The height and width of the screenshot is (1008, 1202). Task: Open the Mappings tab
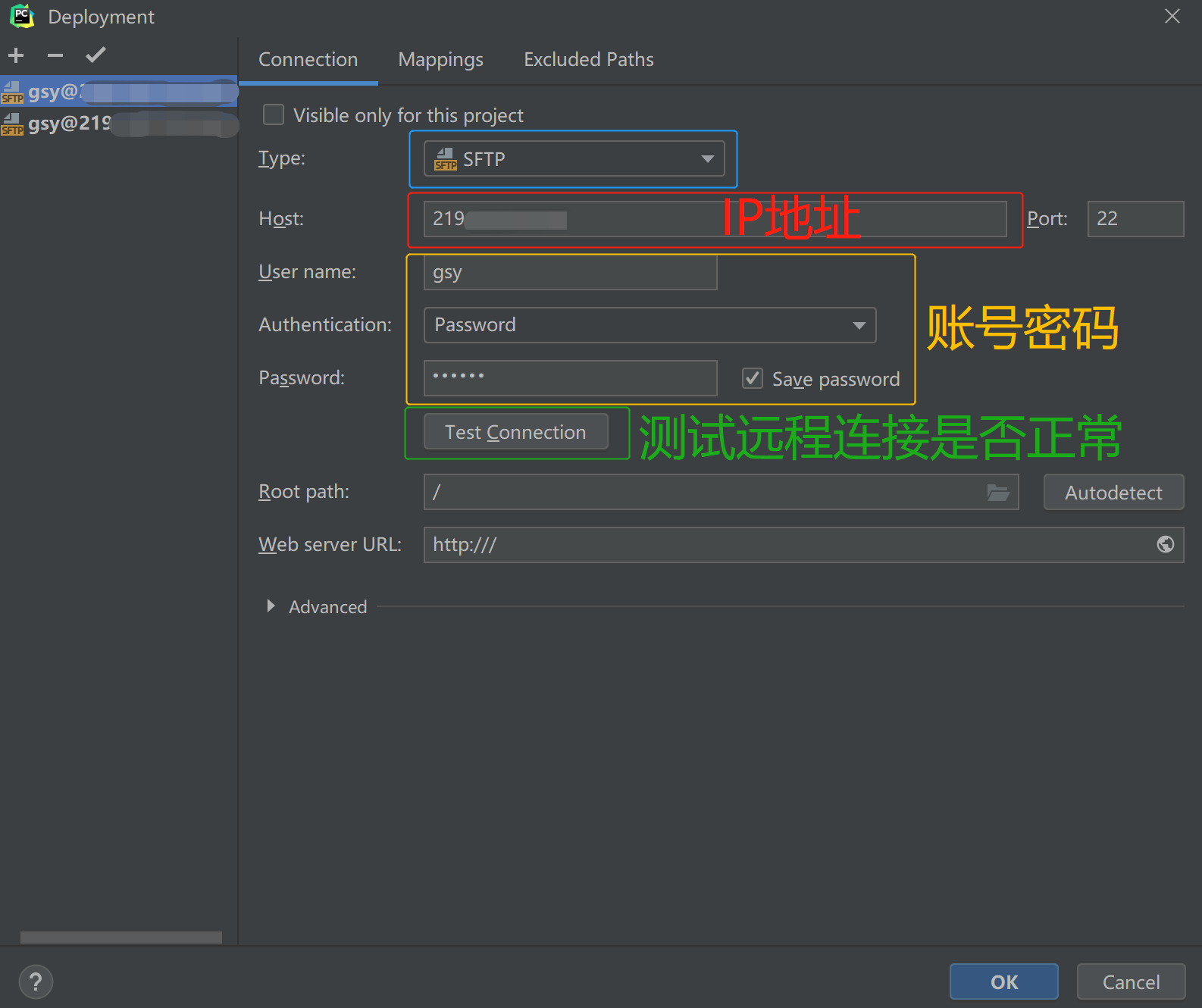[x=440, y=59]
